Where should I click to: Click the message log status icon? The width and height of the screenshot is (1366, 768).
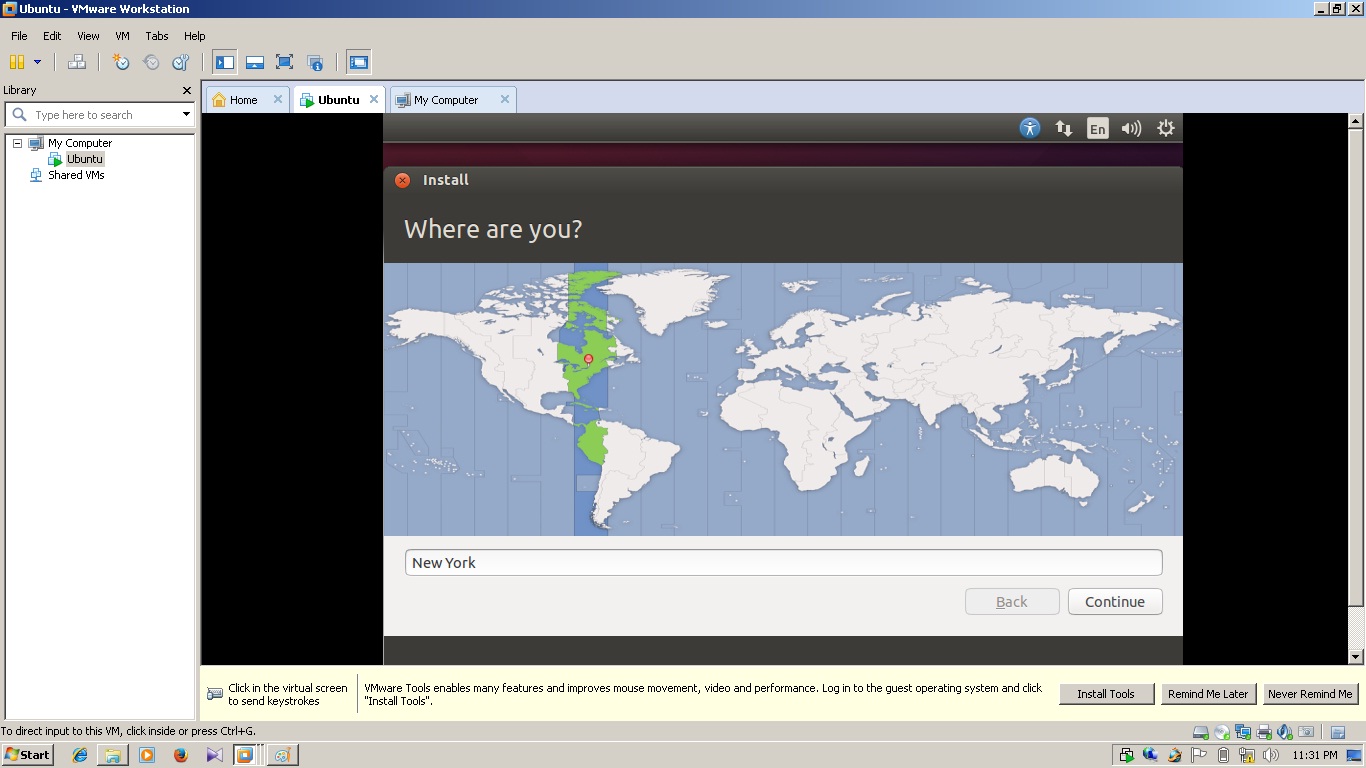[x=1339, y=732]
